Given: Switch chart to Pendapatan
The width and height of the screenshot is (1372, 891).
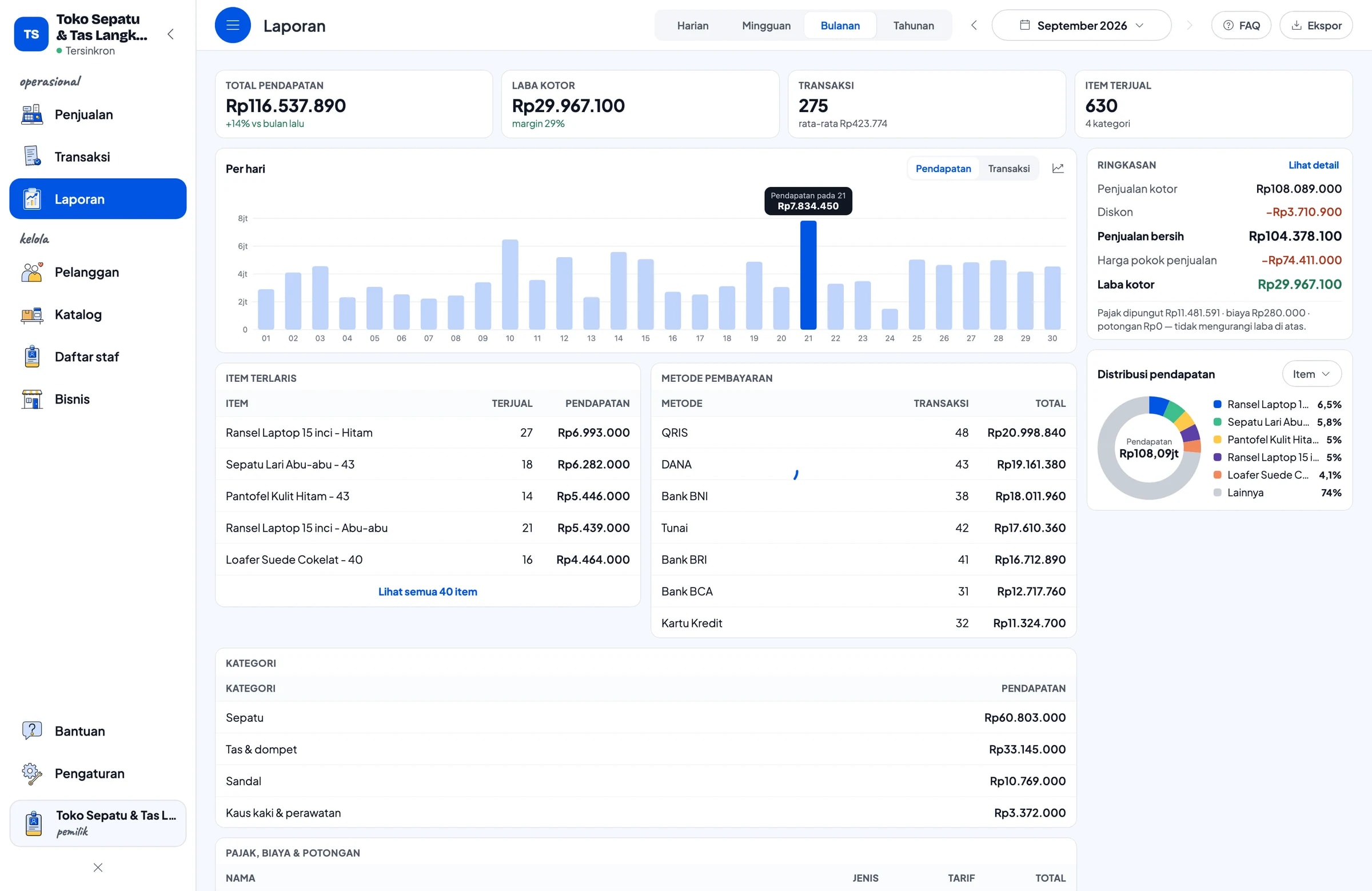Looking at the screenshot, I should pos(943,168).
